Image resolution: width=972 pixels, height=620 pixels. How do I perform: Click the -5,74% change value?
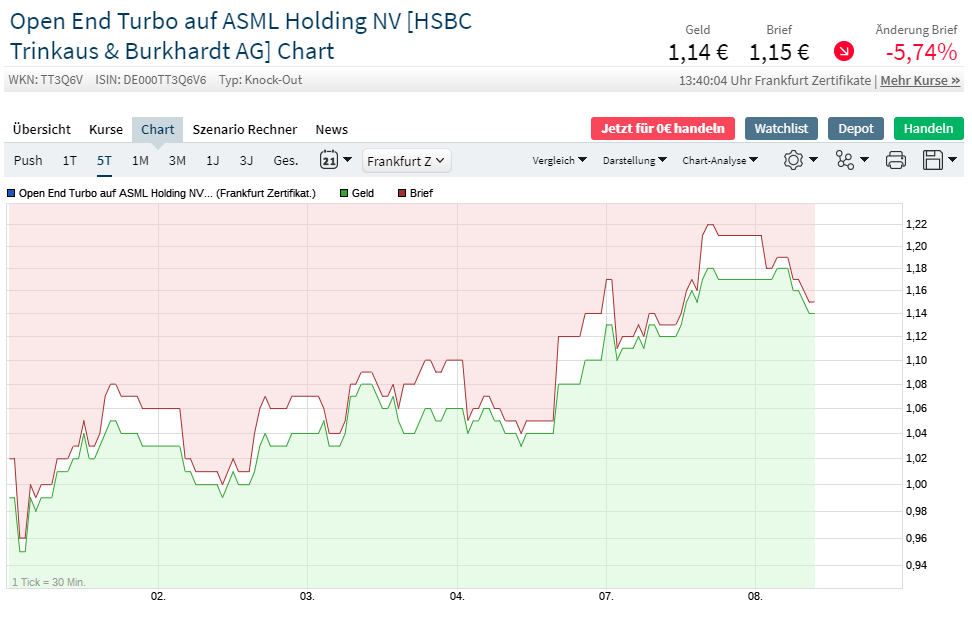921,52
